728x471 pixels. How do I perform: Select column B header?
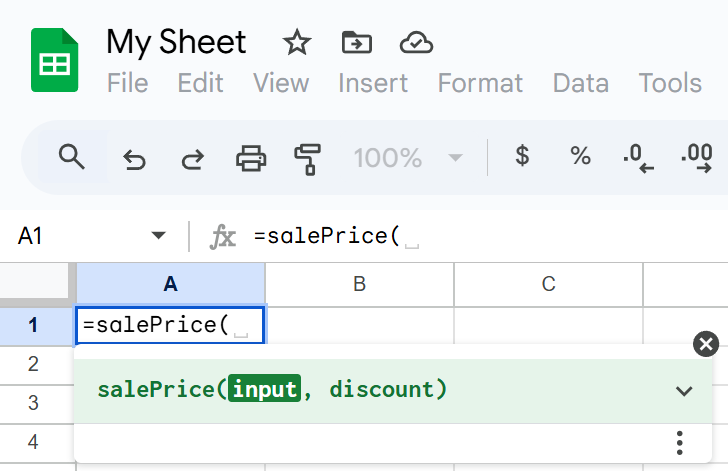(359, 284)
